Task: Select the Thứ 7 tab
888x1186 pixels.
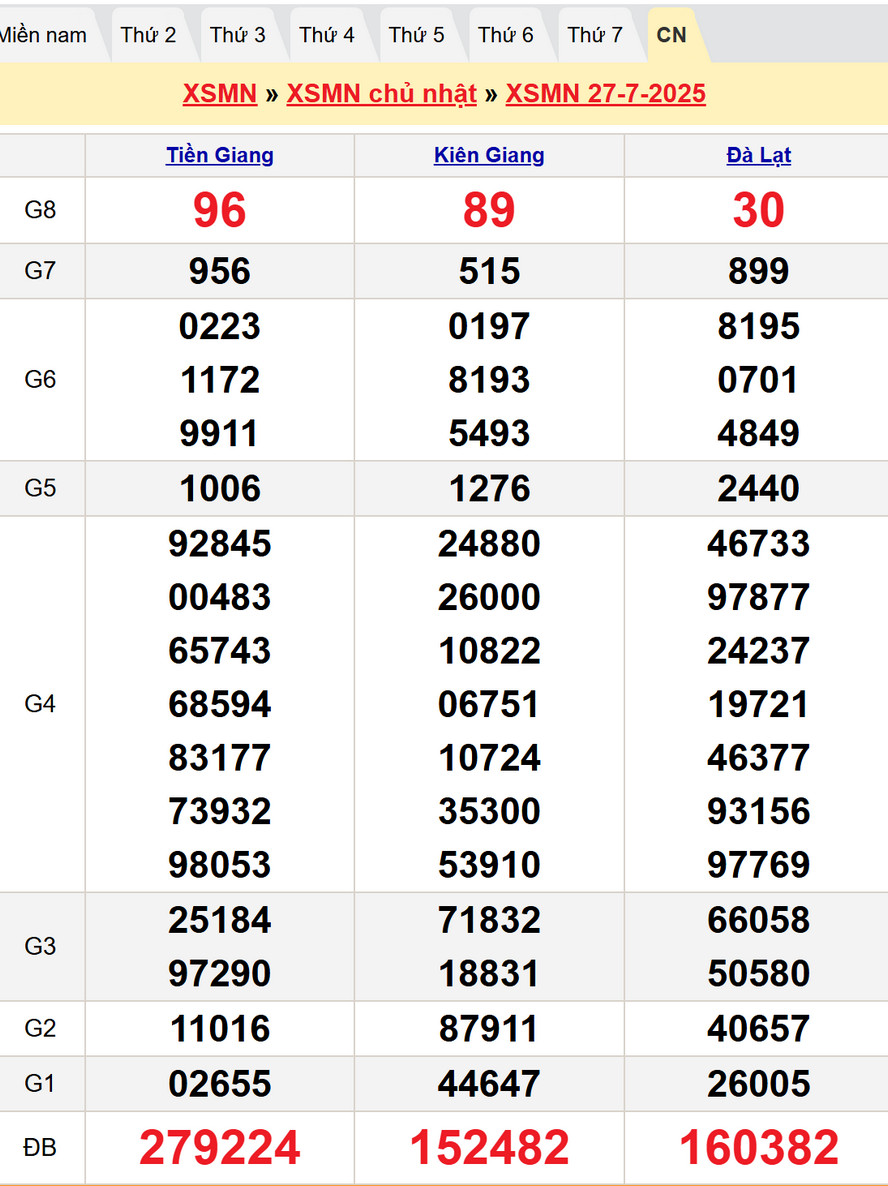Action: coord(595,35)
